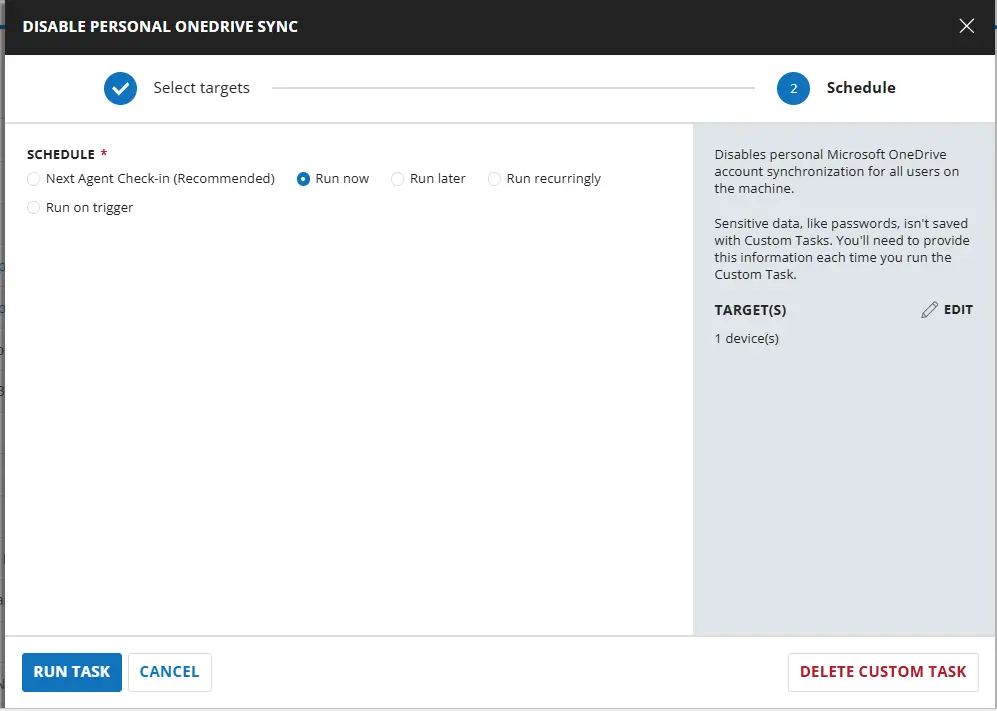Click the 'Sensitive data, like passwords' note
The width and height of the screenshot is (997, 711).
(842, 249)
